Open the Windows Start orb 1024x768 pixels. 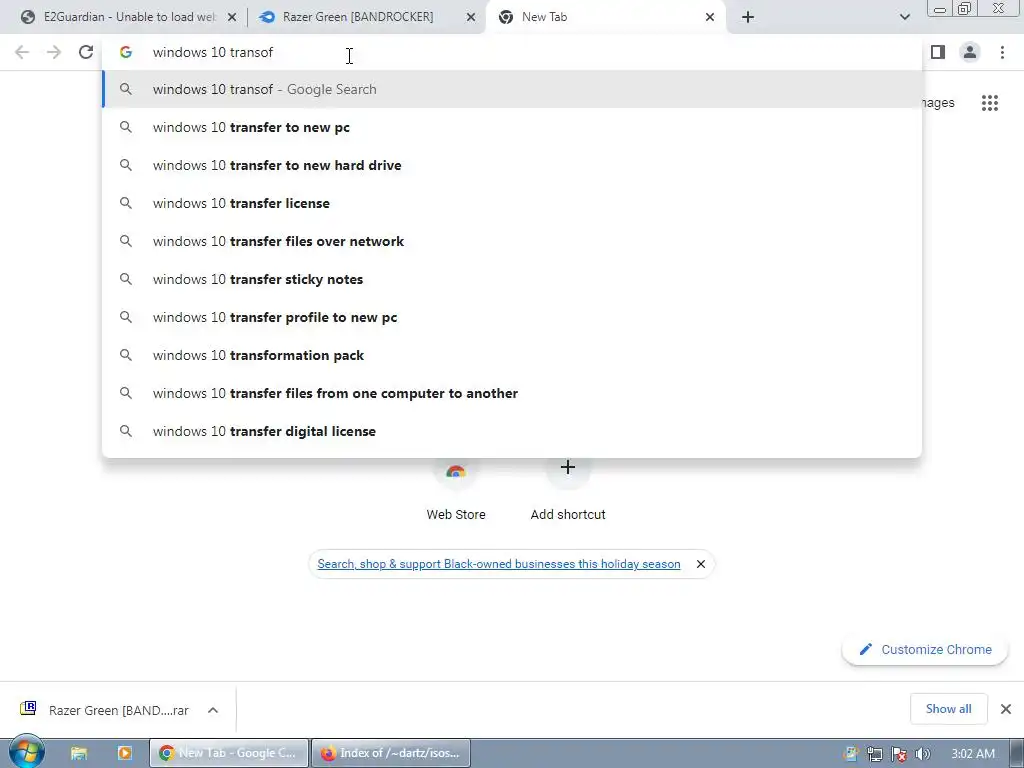26,752
